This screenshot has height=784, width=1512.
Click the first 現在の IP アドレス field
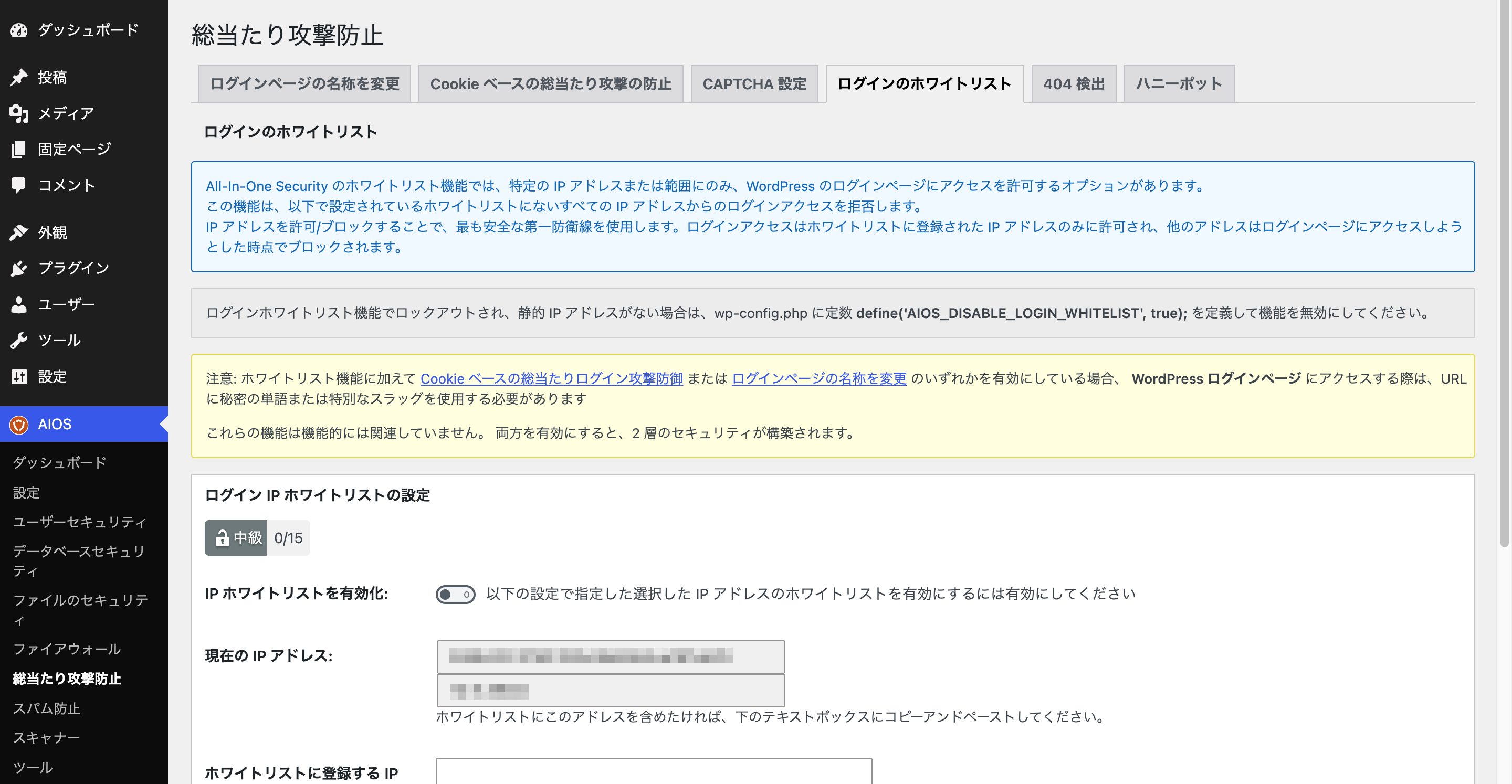point(611,656)
